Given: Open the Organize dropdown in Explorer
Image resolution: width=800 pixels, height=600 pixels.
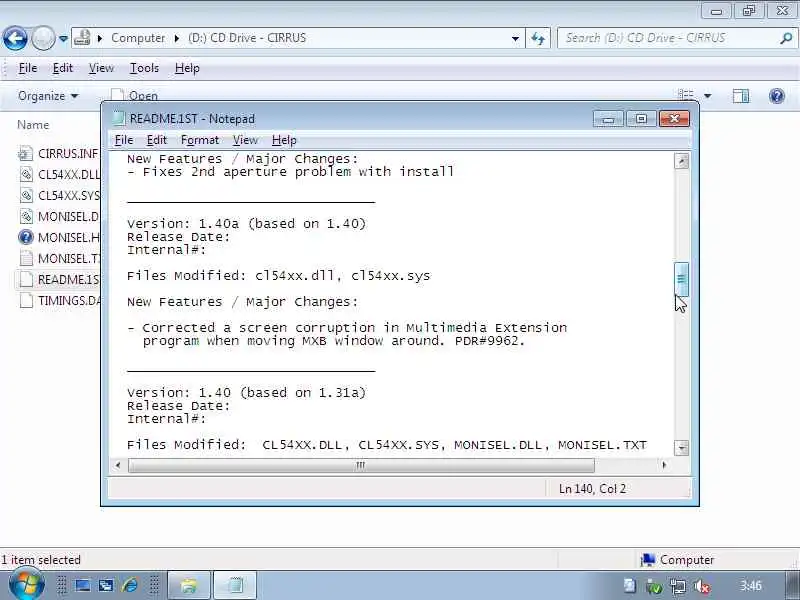Looking at the screenshot, I should (x=48, y=96).
